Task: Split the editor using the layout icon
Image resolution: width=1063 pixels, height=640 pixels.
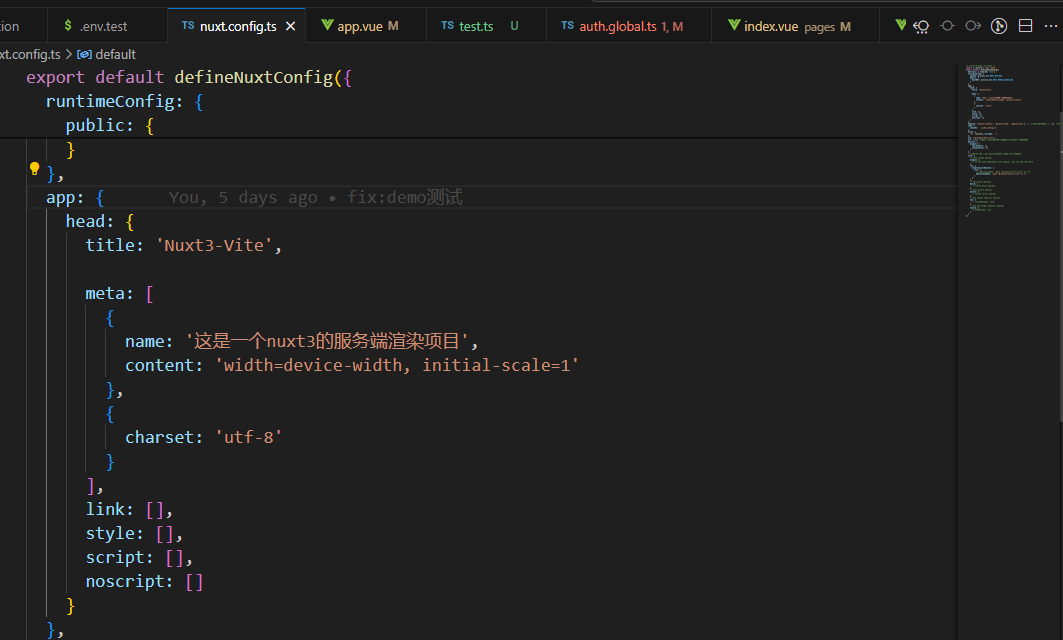Action: [1025, 26]
